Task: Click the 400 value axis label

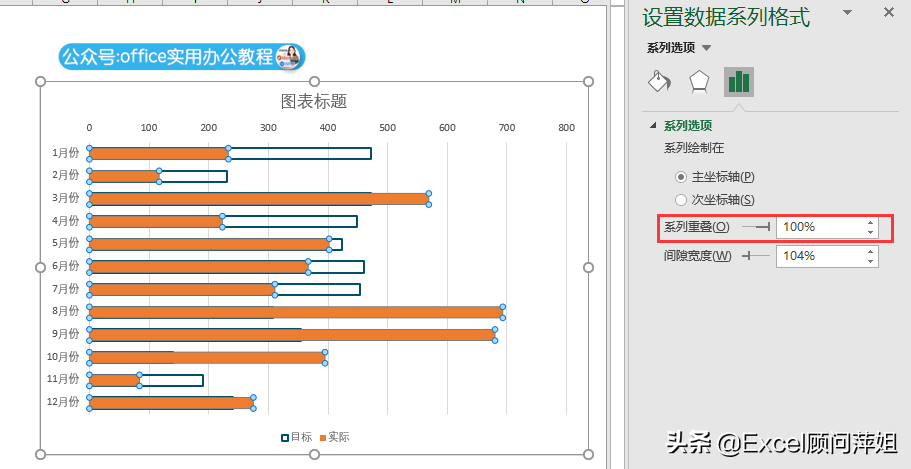Action: tap(328, 128)
